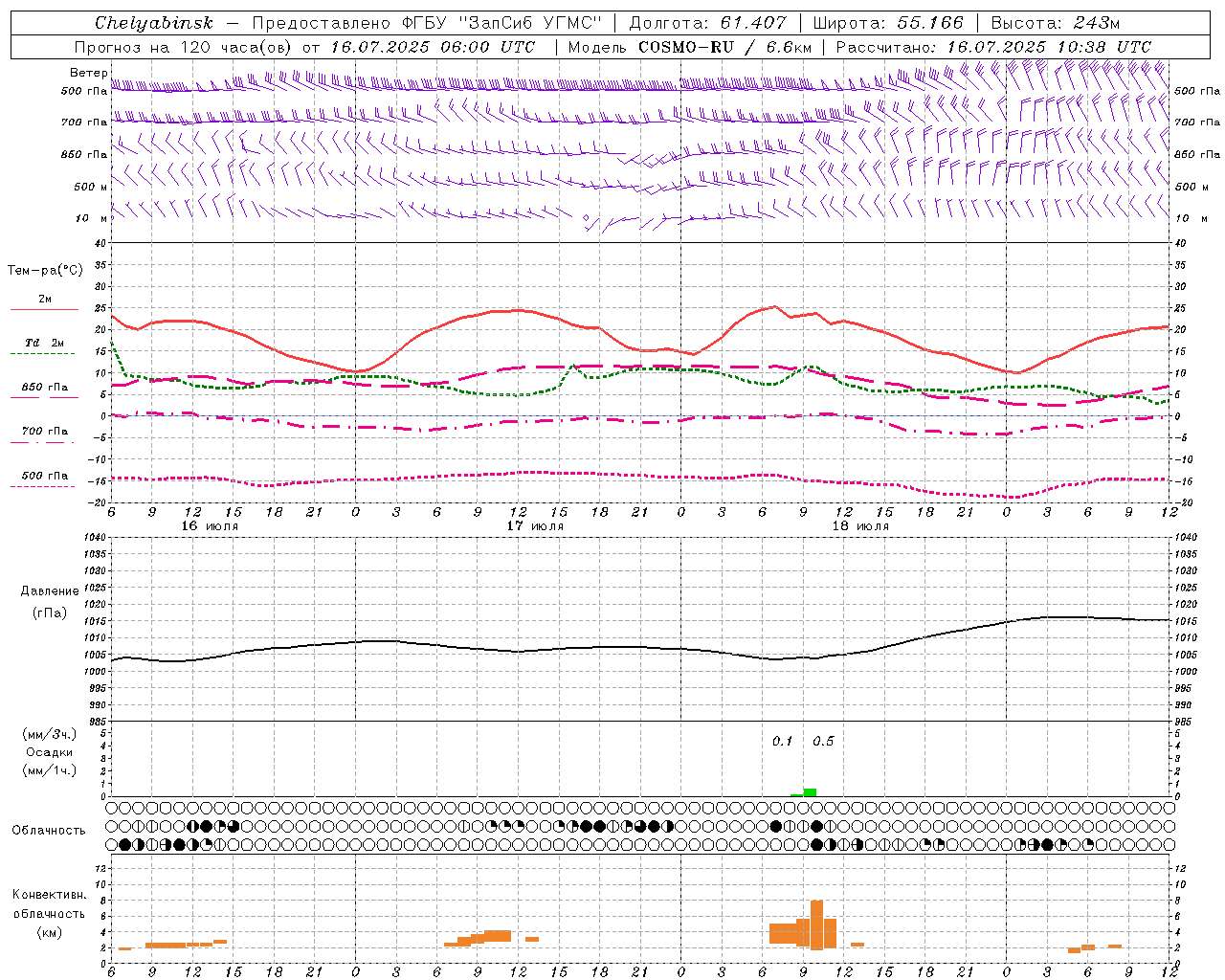Click the '18 июля' date label
Viewport: 1225px width, 980px height.
tap(860, 526)
